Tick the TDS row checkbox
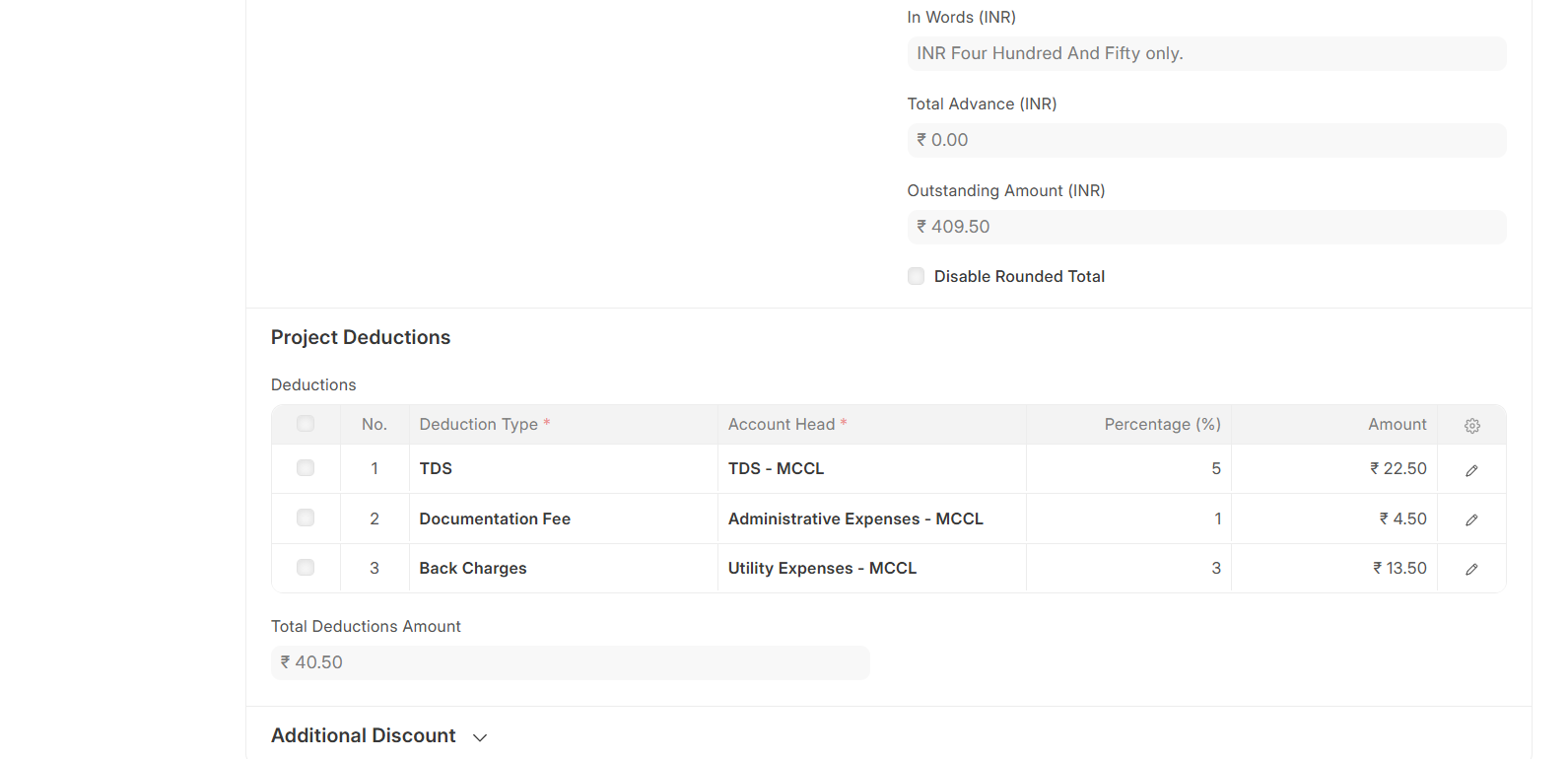Viewport: 1568px width, 759px height. tap(306, 468)
